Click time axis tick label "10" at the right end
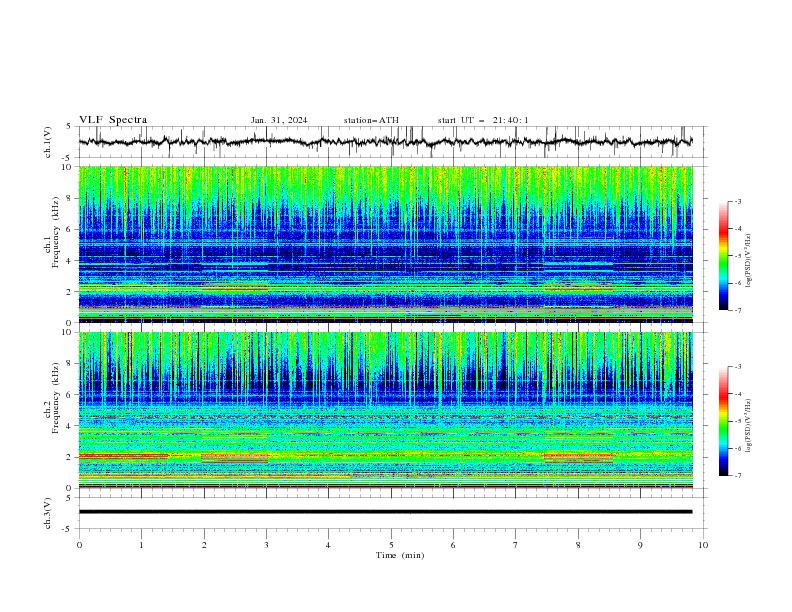Image resolution: width=792 pixels, height=612 pixels. [703, 545]
